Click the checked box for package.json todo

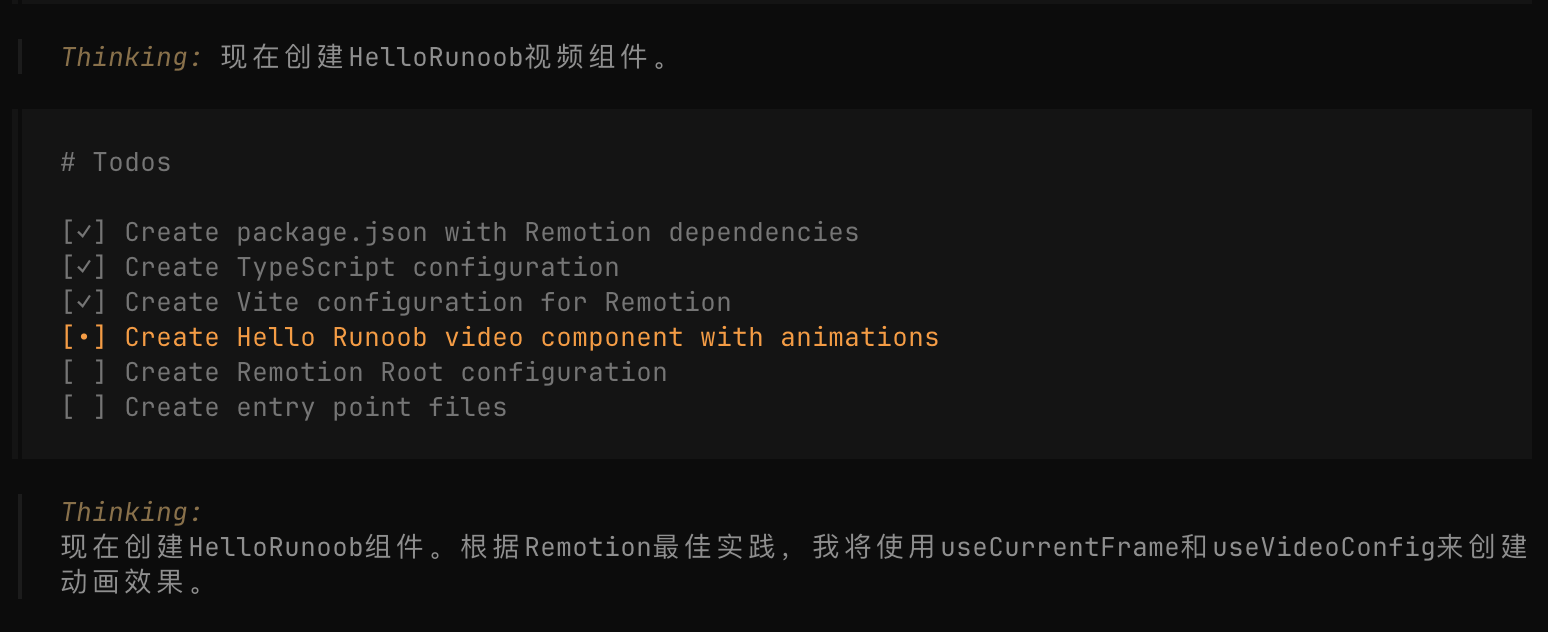click(x=83, y=233)
